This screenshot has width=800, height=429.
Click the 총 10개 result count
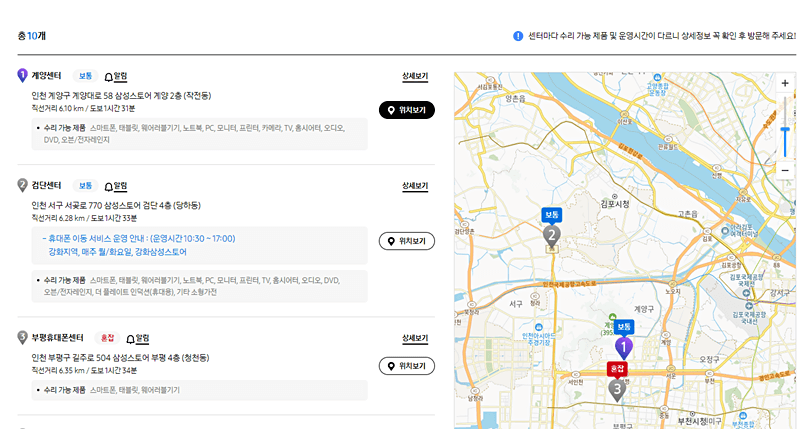pyautogui.click(x=32, y=36)
